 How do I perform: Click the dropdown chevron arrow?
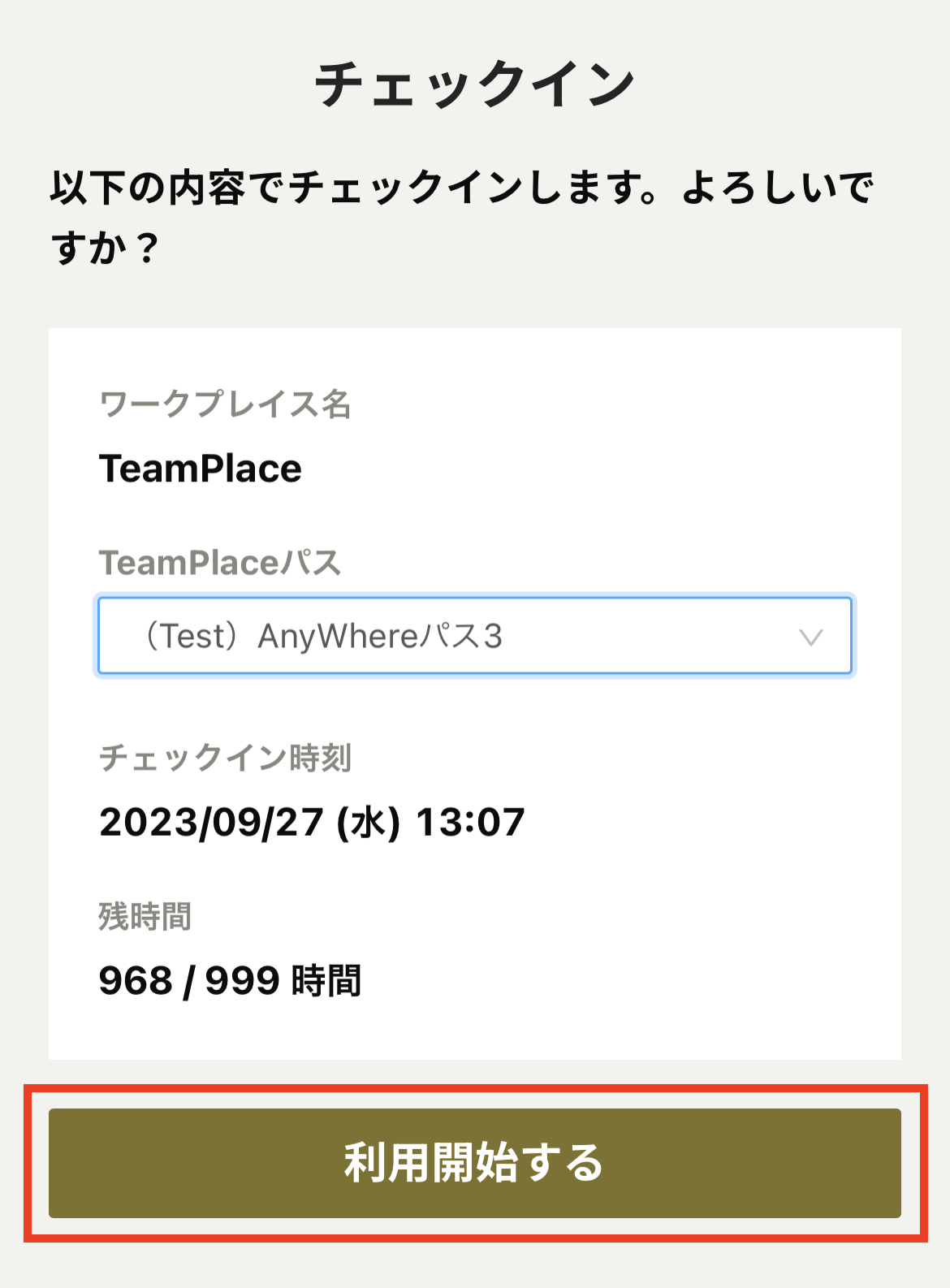tap(810, 638)
